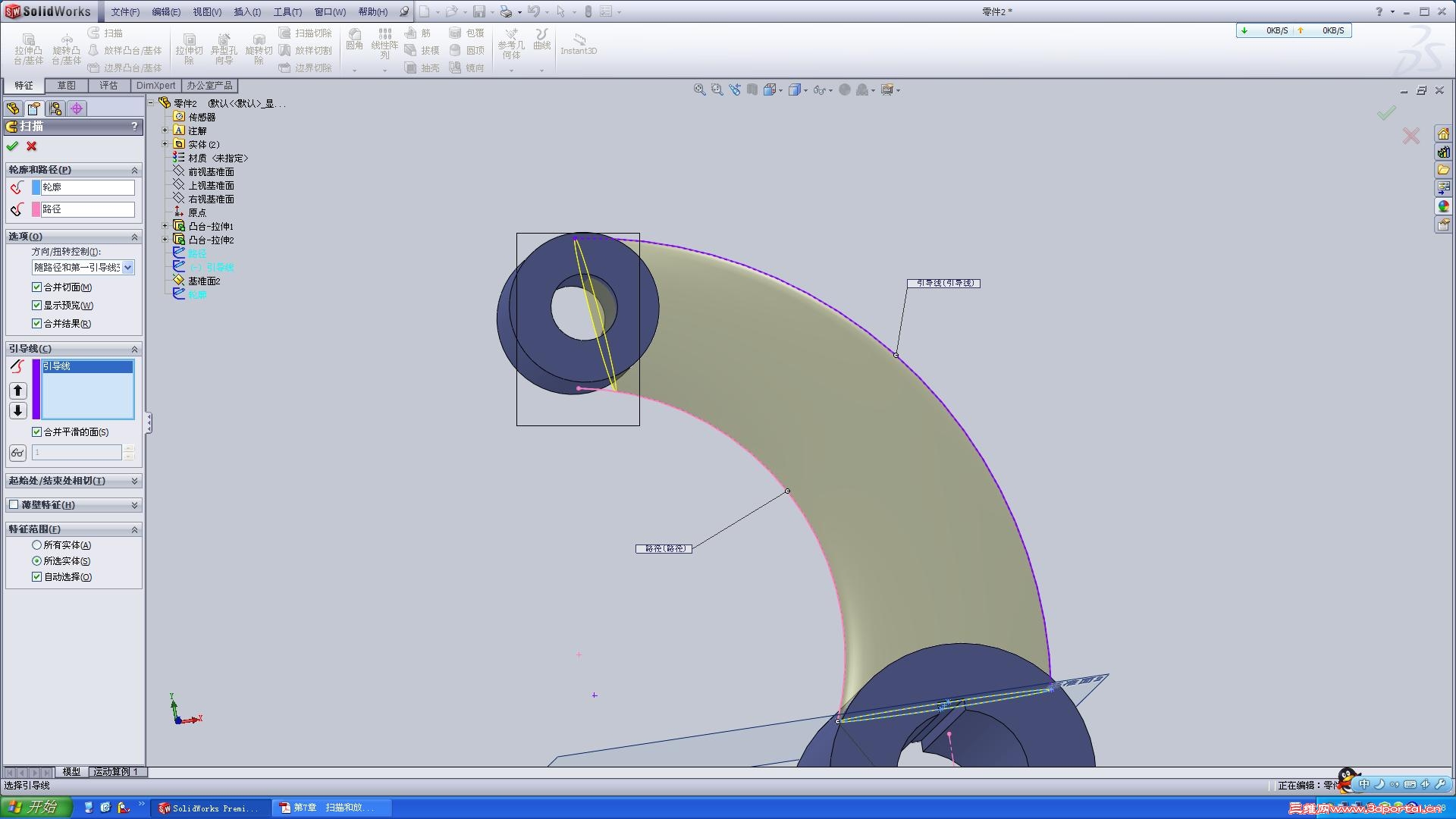The image size is (1456, 819).
Task: Expand the 起始处/结束处相切 section
Action: (134, 481)
